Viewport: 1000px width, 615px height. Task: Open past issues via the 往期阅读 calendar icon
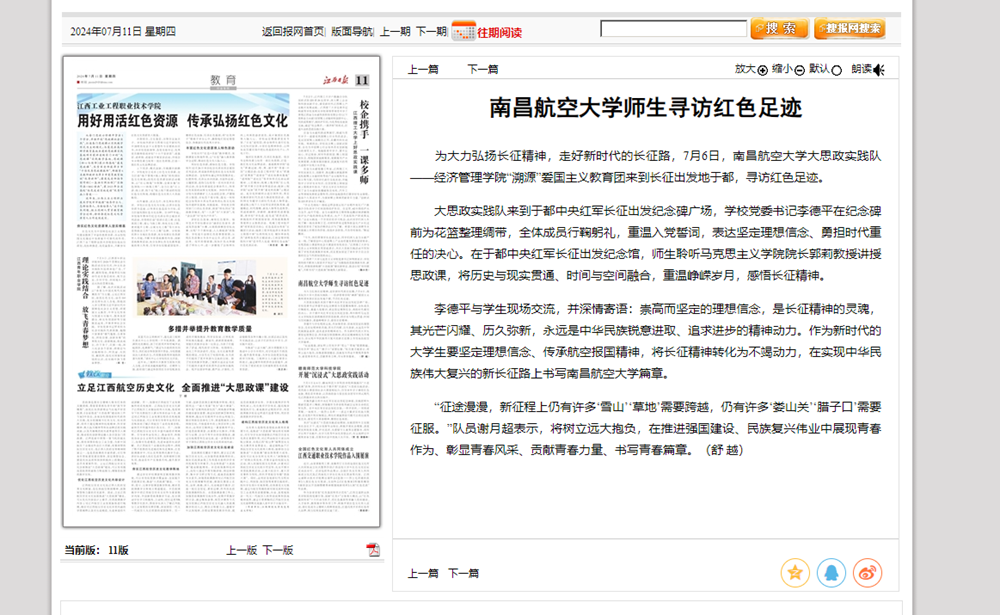pos(463,30)
